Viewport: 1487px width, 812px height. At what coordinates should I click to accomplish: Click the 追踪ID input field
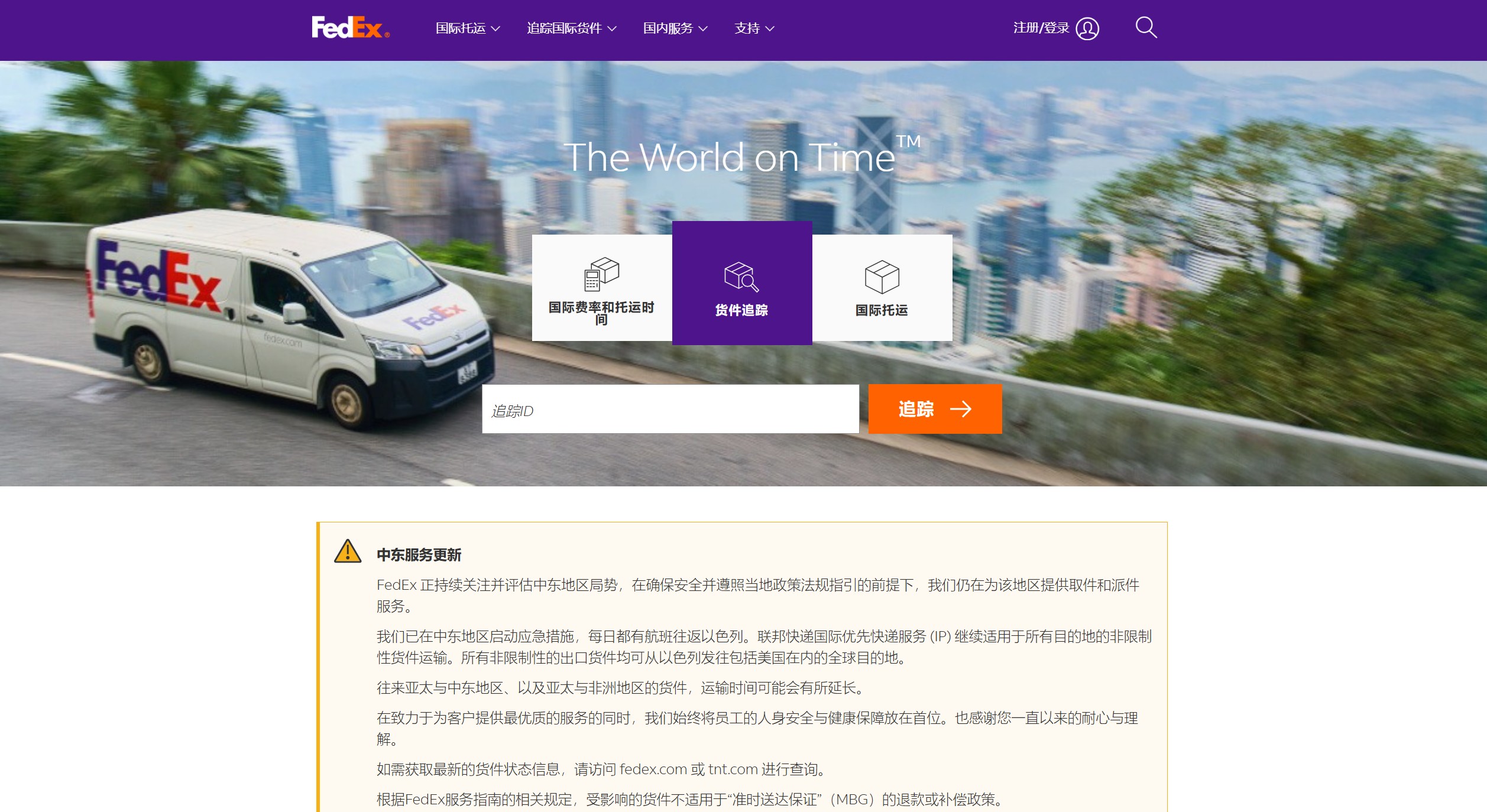click(670, 409)
